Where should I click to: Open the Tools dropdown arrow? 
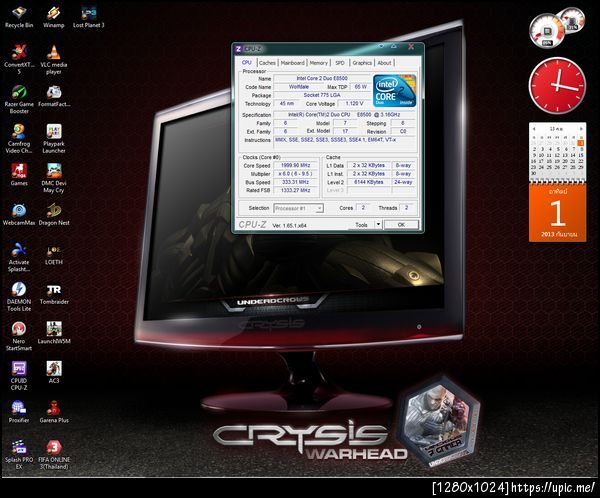coord(378,224)
